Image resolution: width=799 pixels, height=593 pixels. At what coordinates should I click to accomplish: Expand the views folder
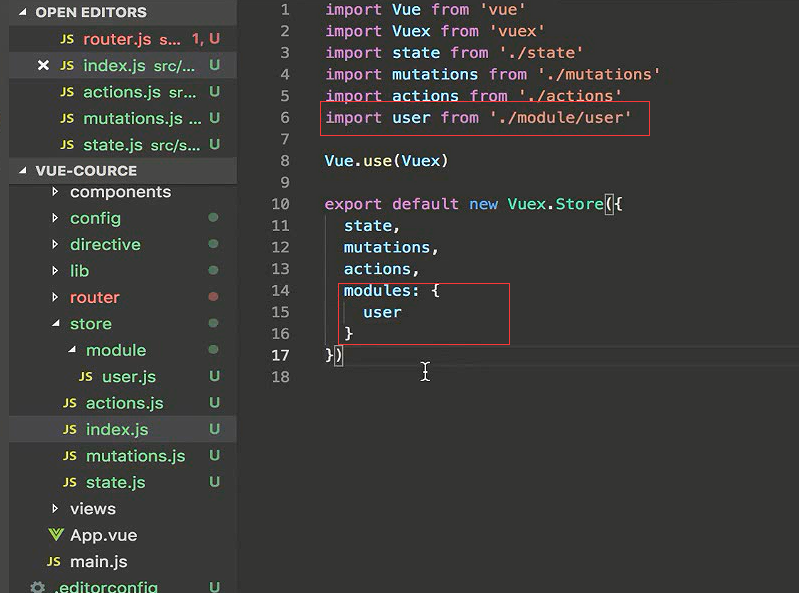pyautogui.click(x=55, y=509)
